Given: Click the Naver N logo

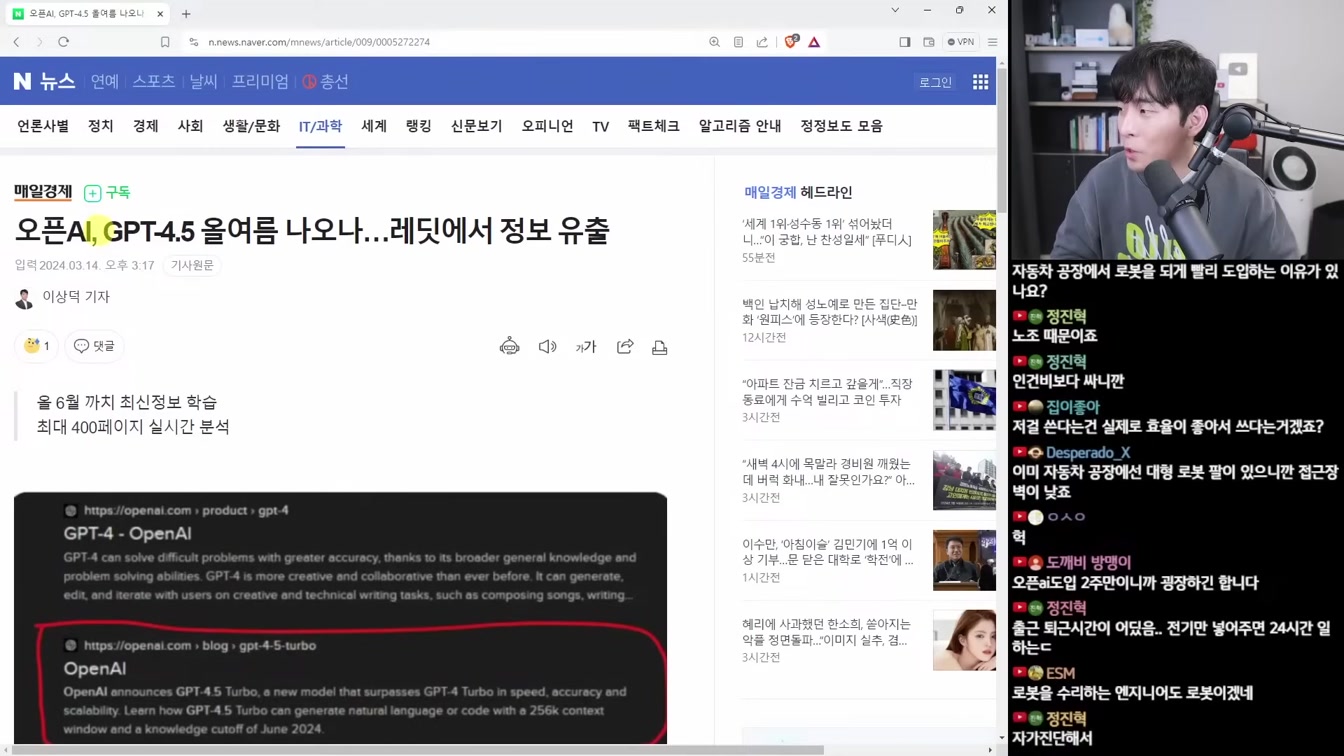Looking at the screenshot, I should tap(22, 81).
